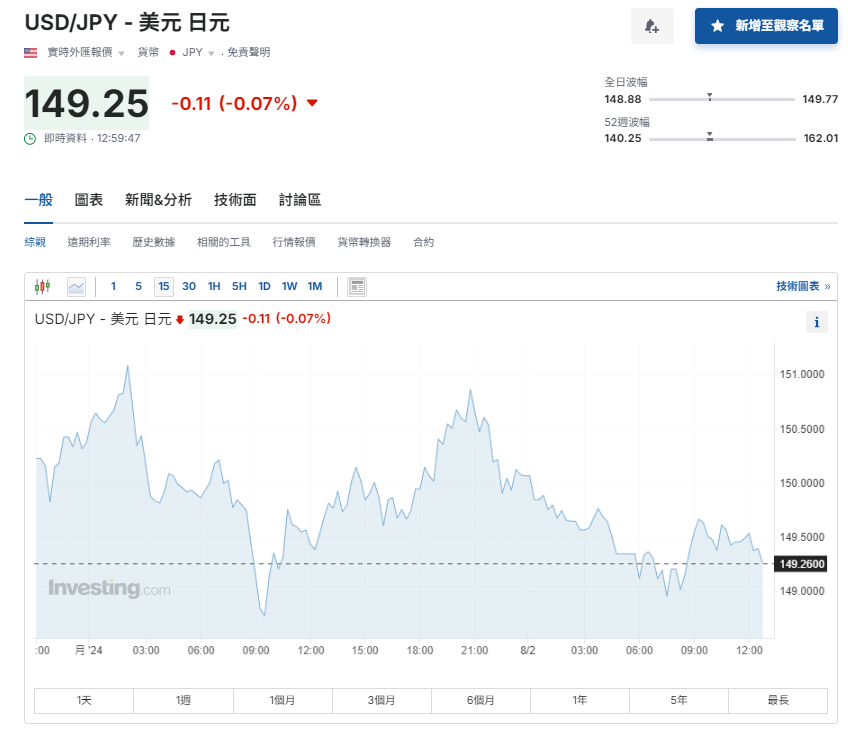Viewport: 848px width, 739px height.
Task: Enable the 30-minute chart interval
Action: click(x=189, y=286)
